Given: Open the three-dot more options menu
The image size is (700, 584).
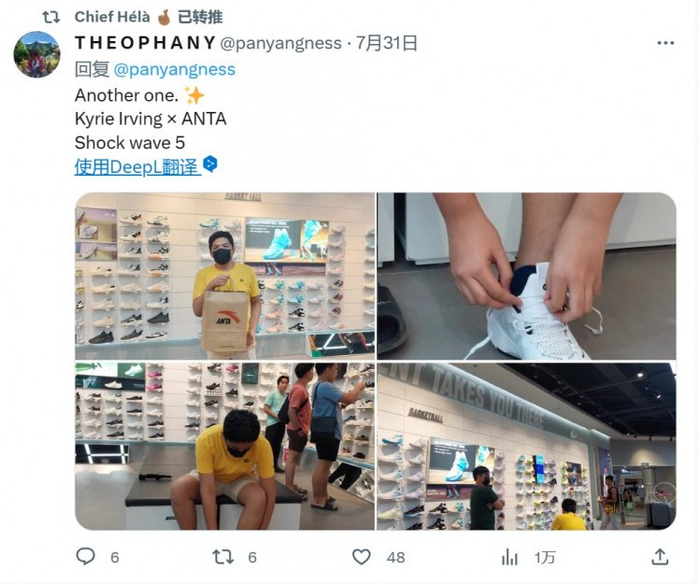Looking at the screenshot, I should coord(666,43).
